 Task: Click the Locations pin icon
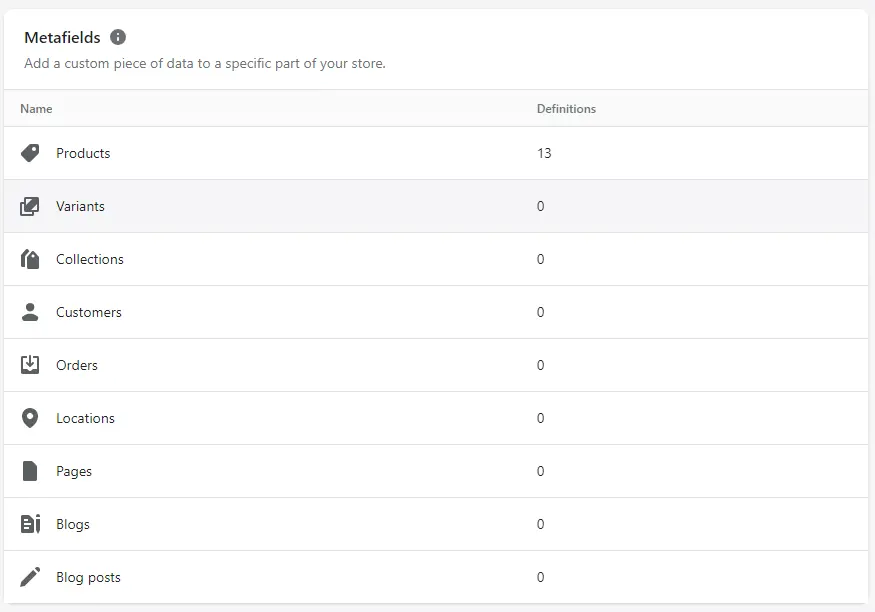pyautogui.click(x=30, y=418)
